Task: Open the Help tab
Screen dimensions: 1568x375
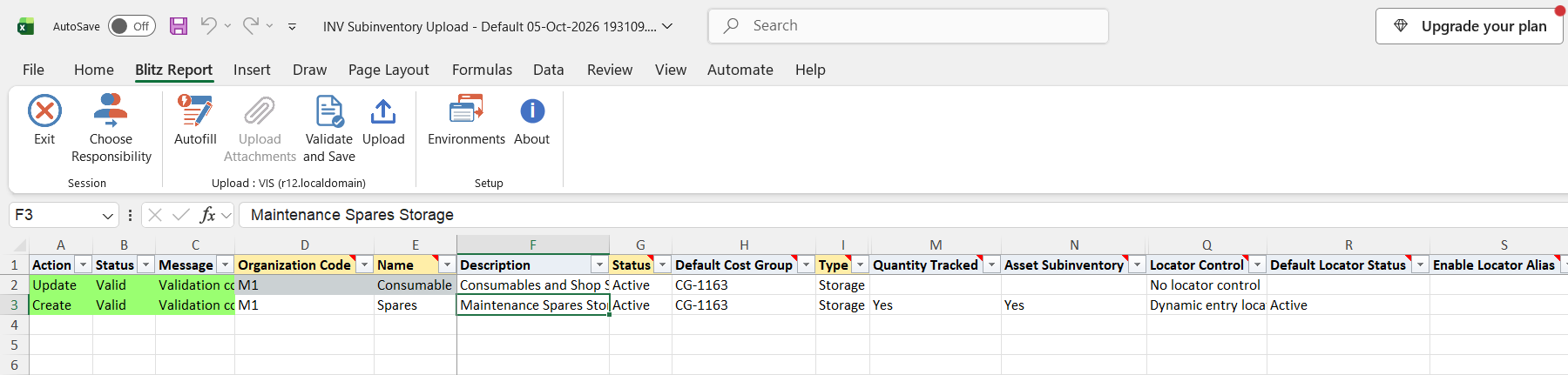Action: click(810, 70)
